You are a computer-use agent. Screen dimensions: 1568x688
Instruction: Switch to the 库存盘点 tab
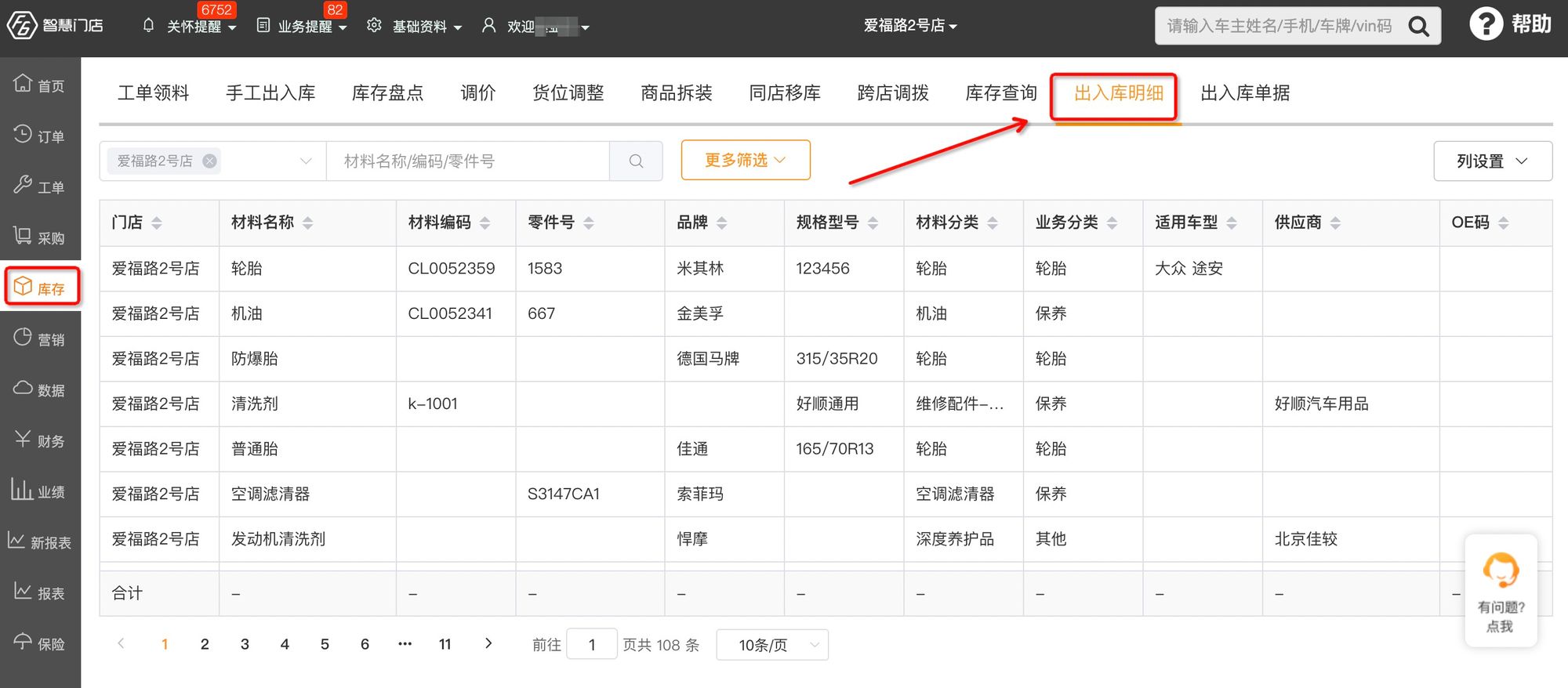point(387,93)
